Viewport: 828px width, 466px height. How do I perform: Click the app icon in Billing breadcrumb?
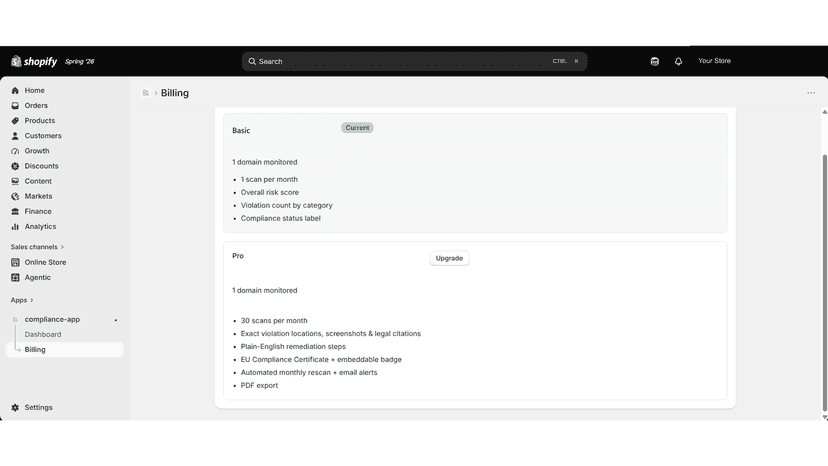(146, 93)
